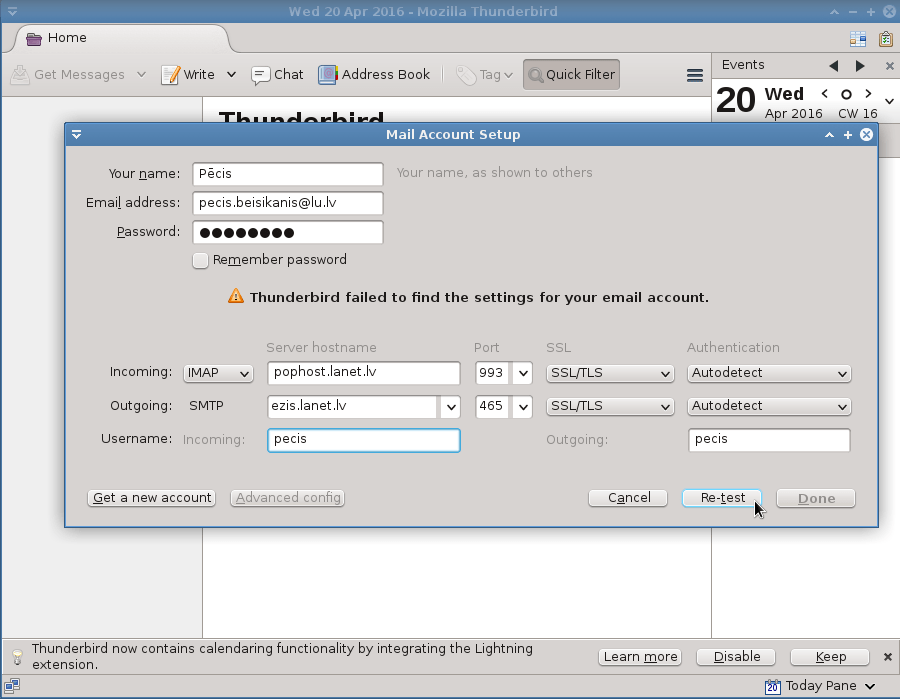Open the Thunderbird hamburger menu

[x=695, y=75]
